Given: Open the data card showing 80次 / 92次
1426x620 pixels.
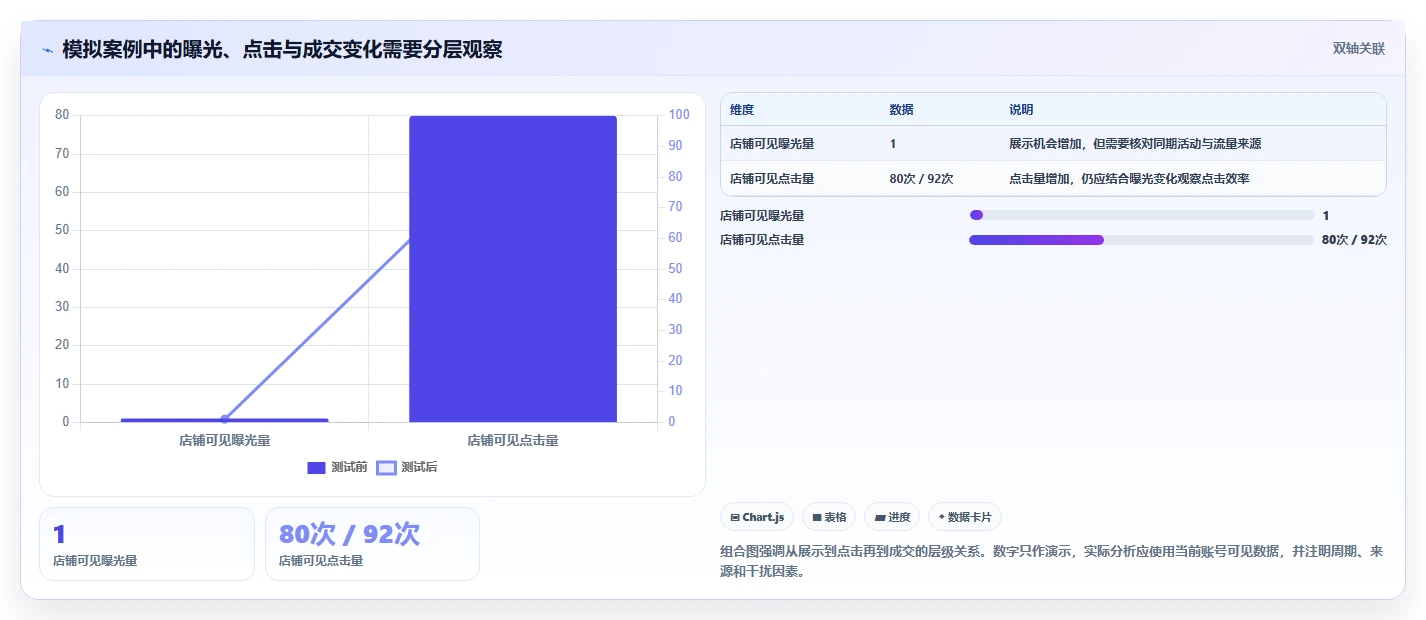Looking at the screenshot, I should click(x=372, y=544).
